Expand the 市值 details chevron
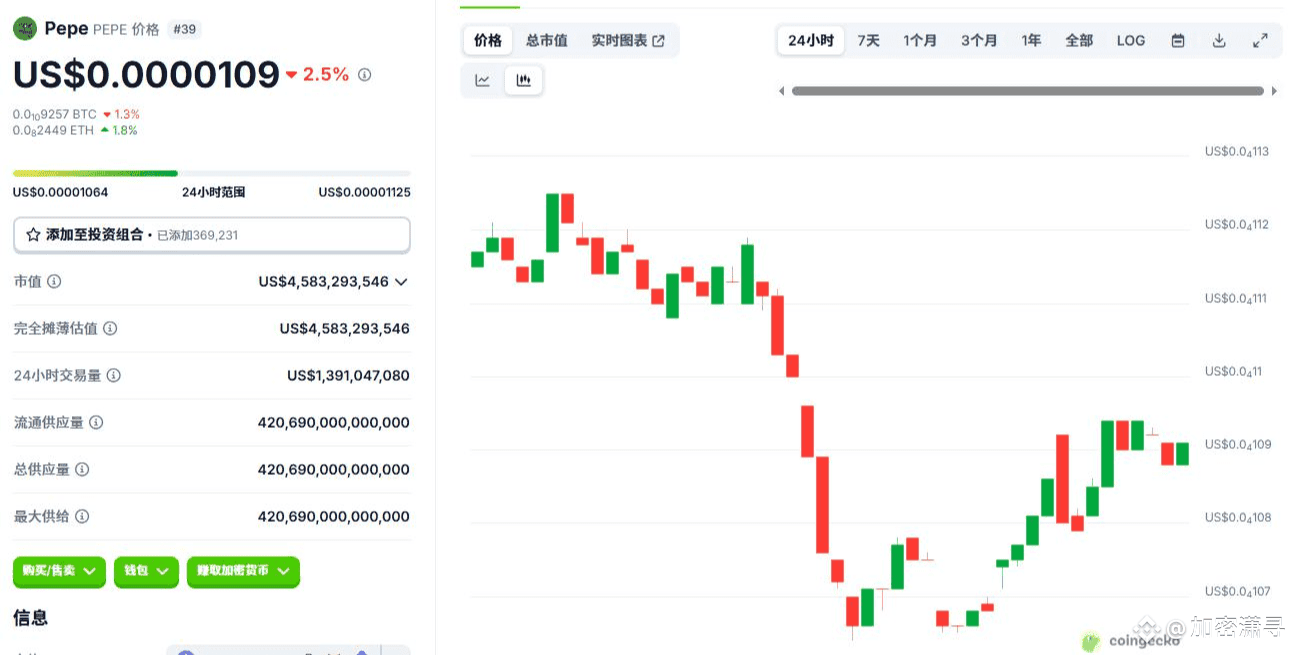The width and height of the screenshot is (1294, 655). coord(401,282)
